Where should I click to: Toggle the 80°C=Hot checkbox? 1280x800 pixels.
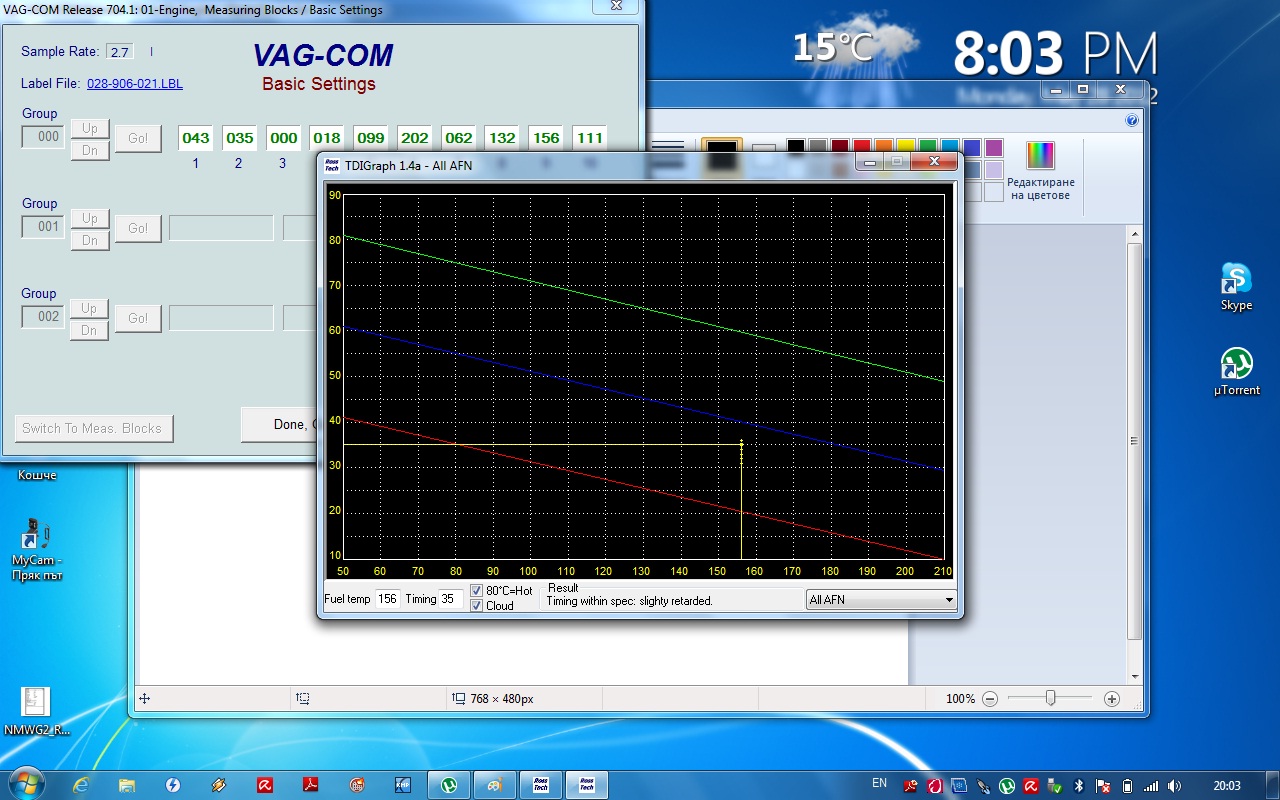click(477, 591)
